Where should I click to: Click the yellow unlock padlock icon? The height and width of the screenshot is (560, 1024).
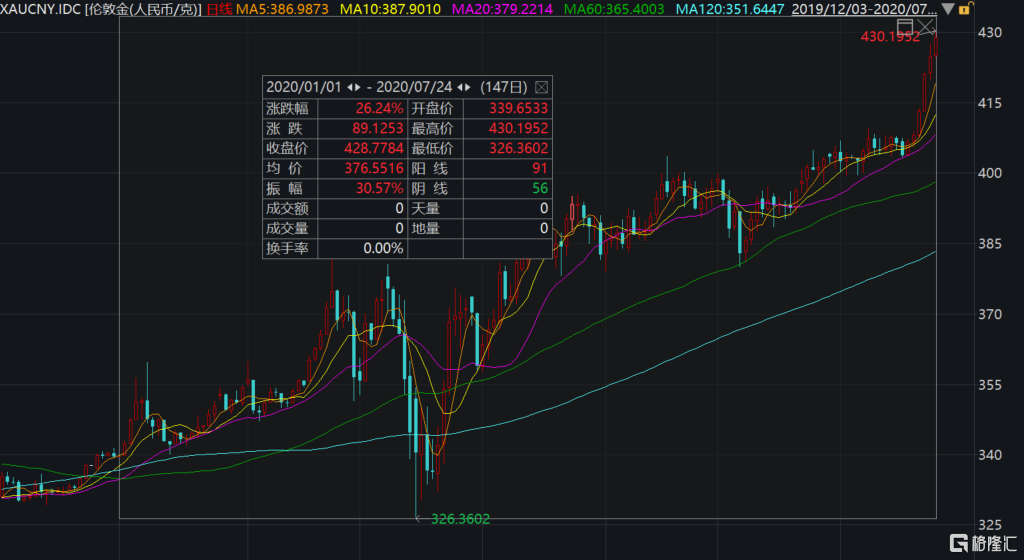[965, 9]
